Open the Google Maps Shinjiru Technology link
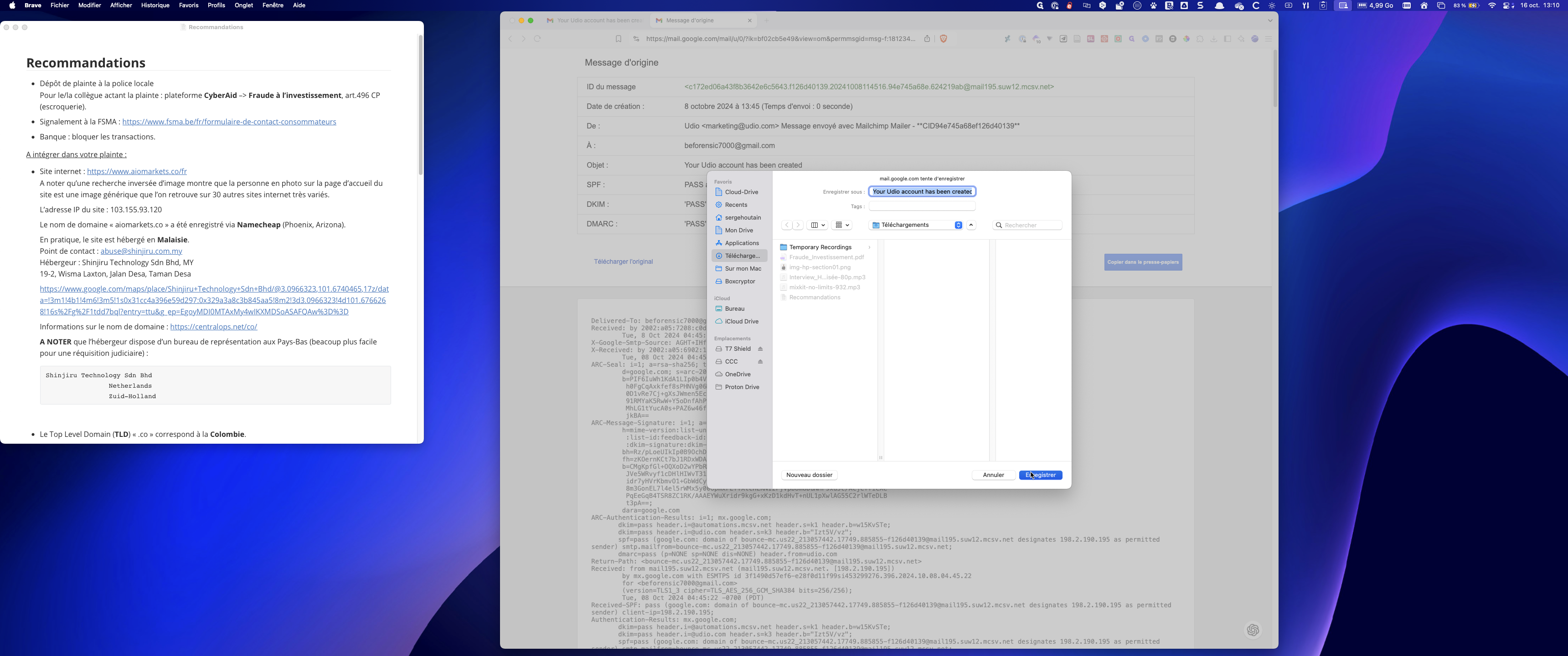The height and width of the screenshot is (656, 1568). pyautogui.click(x=214, y=300)
